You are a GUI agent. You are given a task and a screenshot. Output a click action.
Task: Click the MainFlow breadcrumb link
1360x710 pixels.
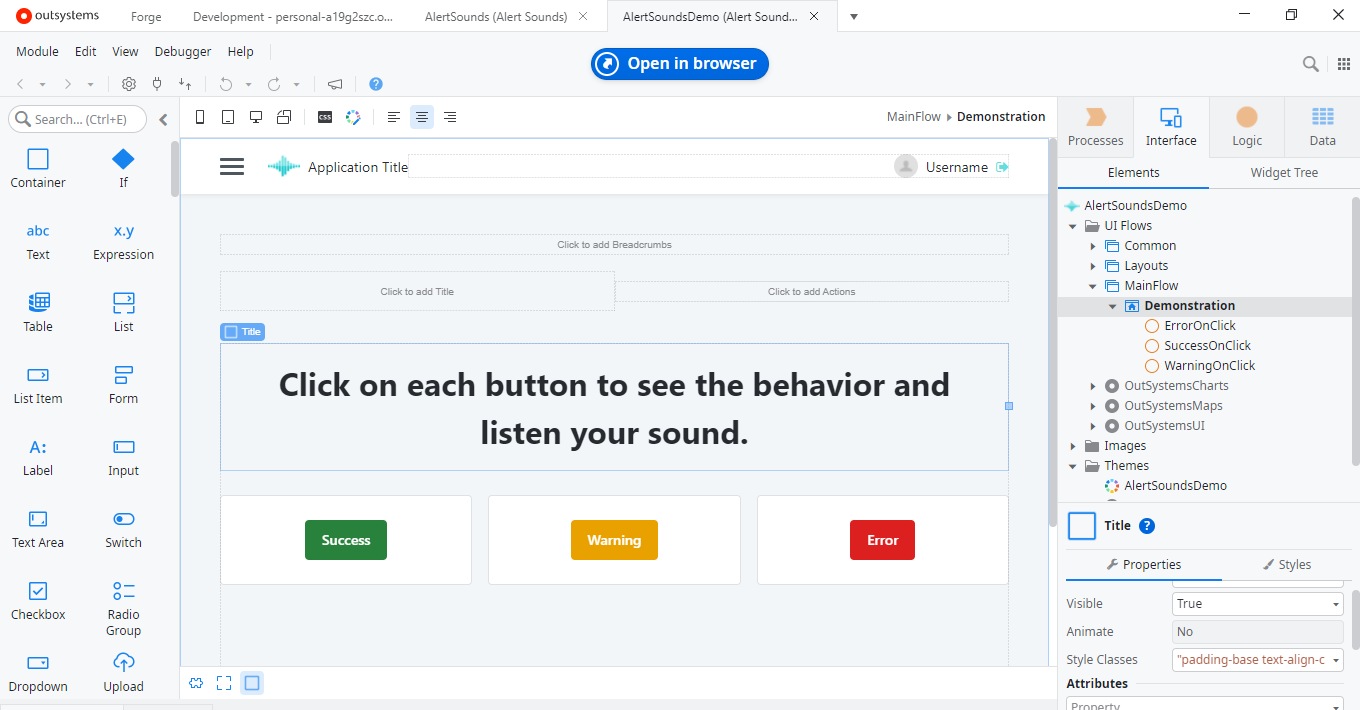click(914, 117)
